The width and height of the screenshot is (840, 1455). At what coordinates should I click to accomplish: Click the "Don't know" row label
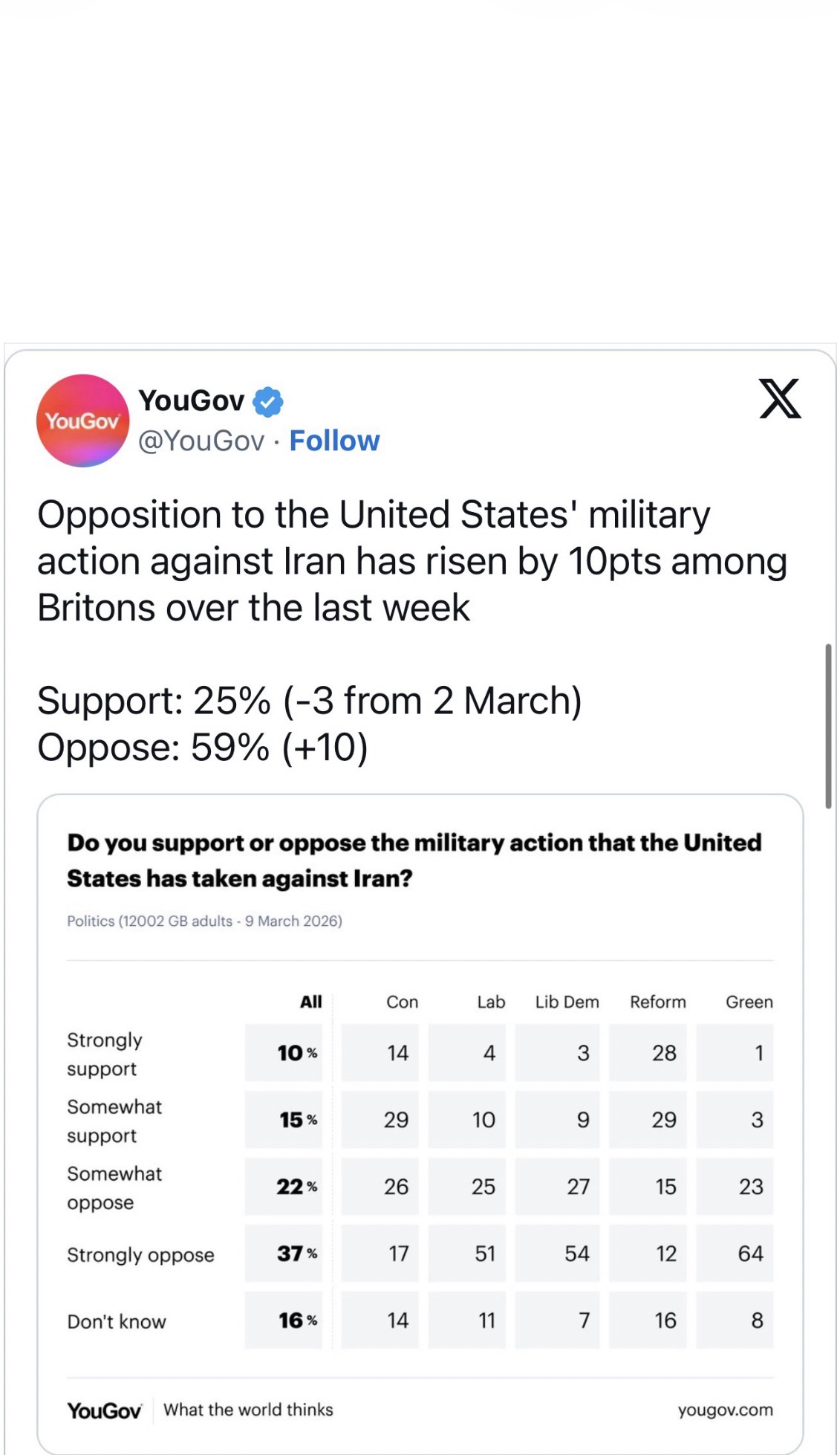(117, 1321)
